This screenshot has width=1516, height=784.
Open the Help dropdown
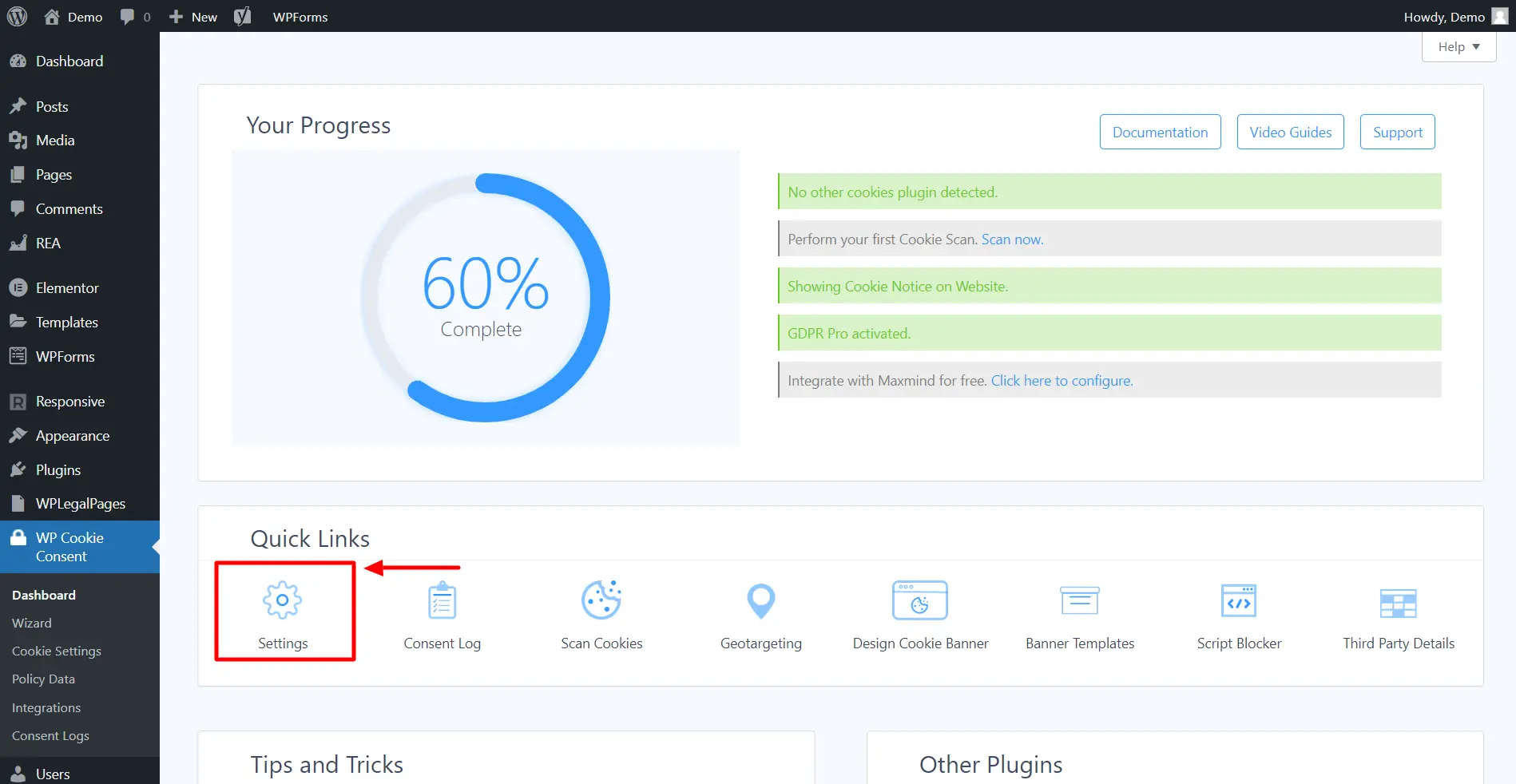point(1458,46)
